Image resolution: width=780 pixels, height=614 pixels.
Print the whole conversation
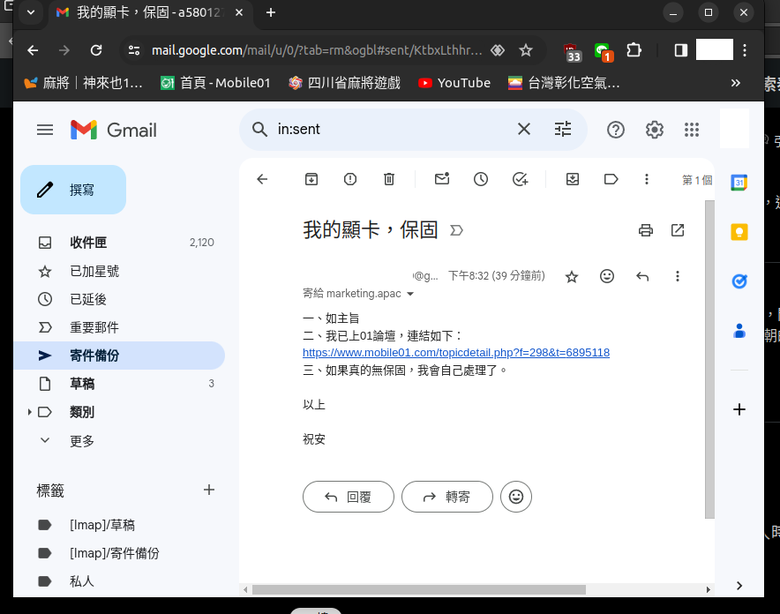pos(646,230)
